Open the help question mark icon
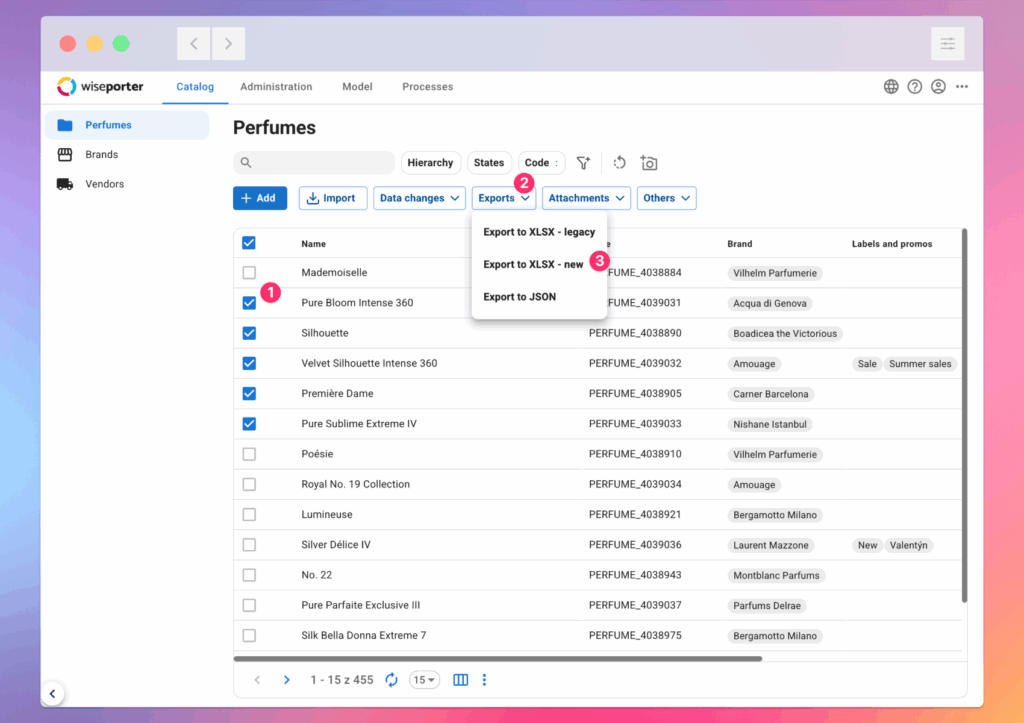Image resolution: width=1024 pixels, height=723 pixels. tap(914, 86)
